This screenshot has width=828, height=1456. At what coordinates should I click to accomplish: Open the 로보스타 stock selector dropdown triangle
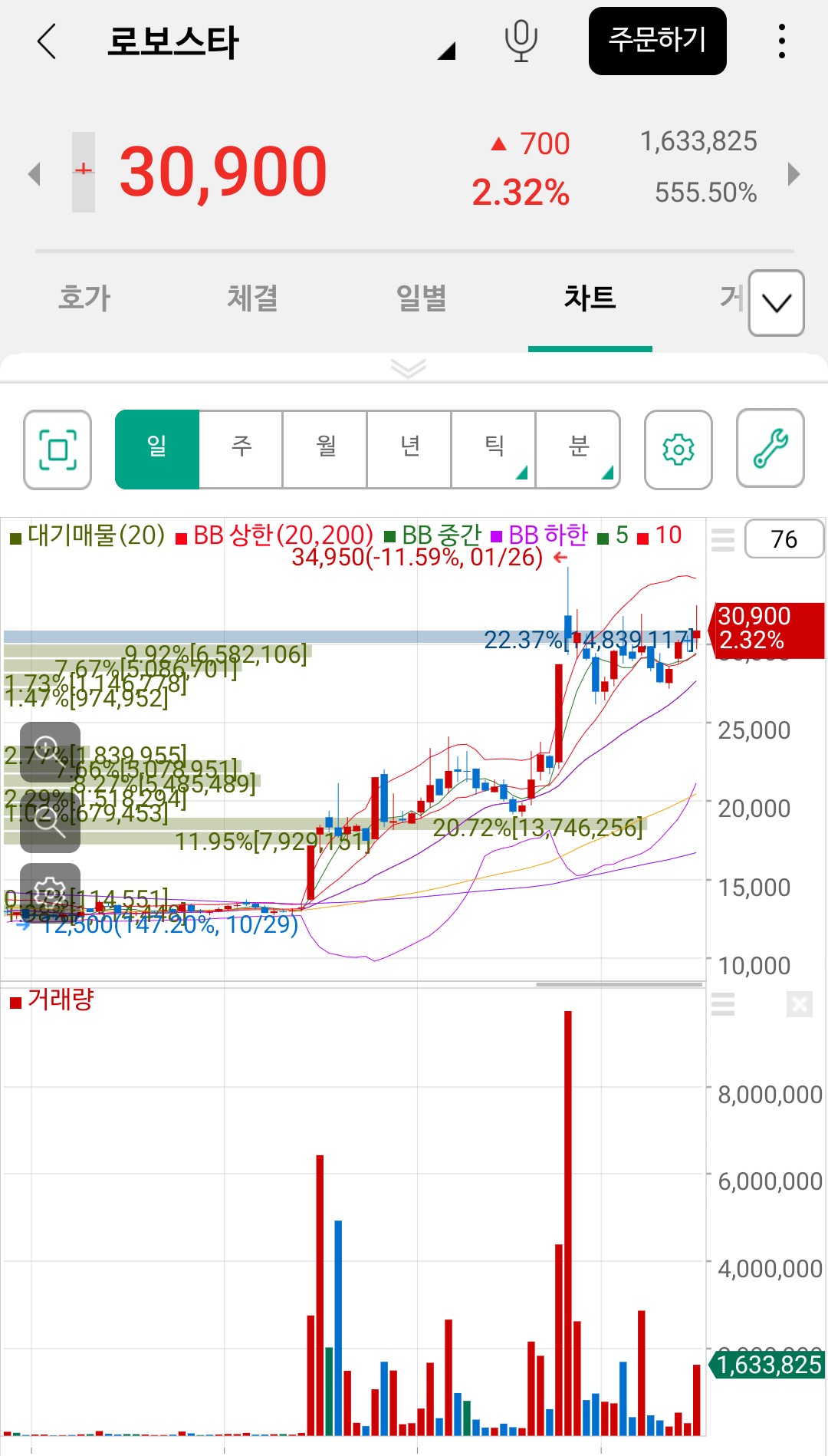point(446,51)
